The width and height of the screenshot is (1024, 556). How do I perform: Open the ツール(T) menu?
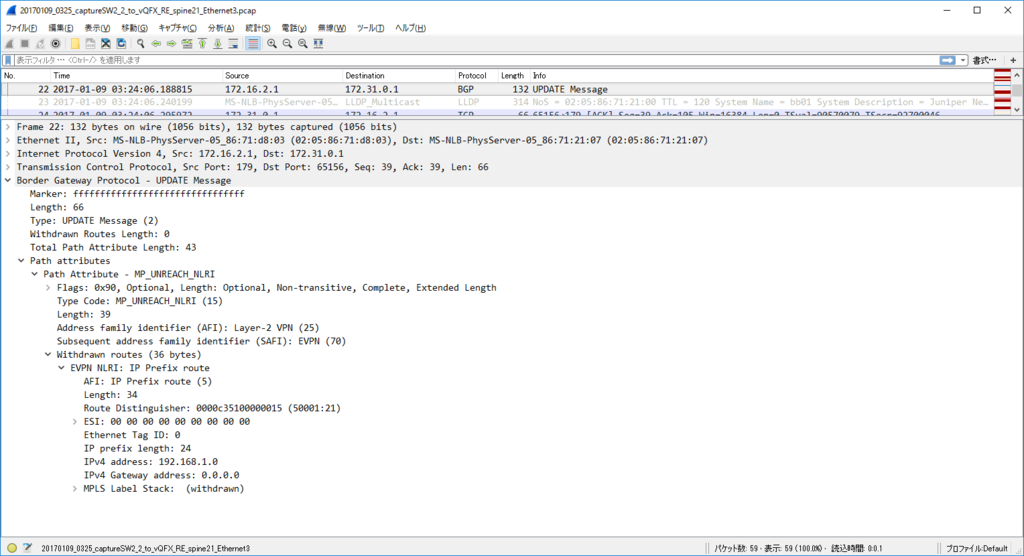click(x=370, y=28)
